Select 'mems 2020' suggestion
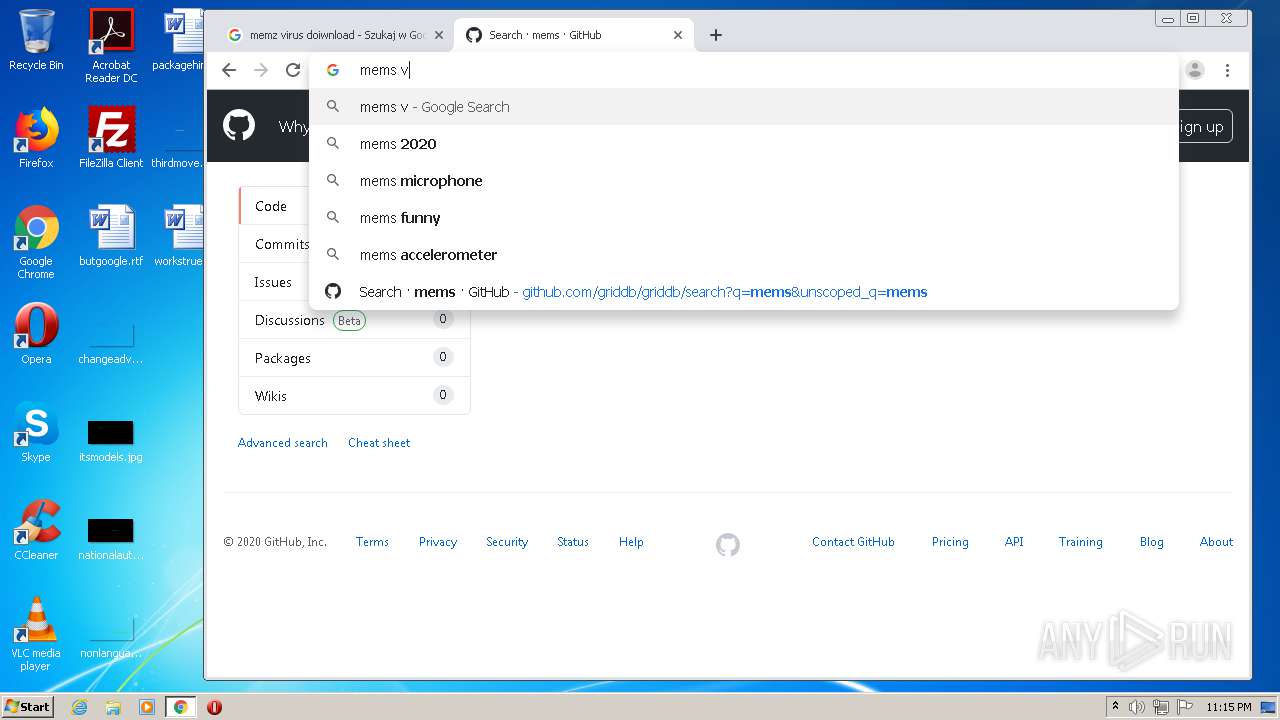The height and width of the screenshot is (720, 1280). 744,144
